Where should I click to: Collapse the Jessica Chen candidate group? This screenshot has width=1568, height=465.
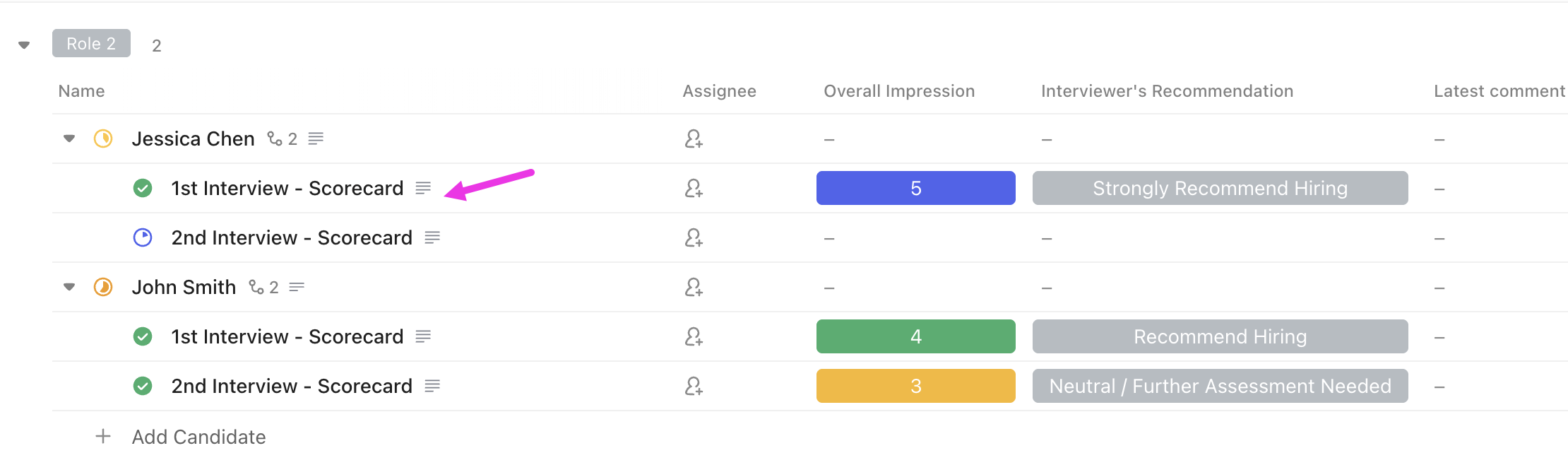pos(69,139)
